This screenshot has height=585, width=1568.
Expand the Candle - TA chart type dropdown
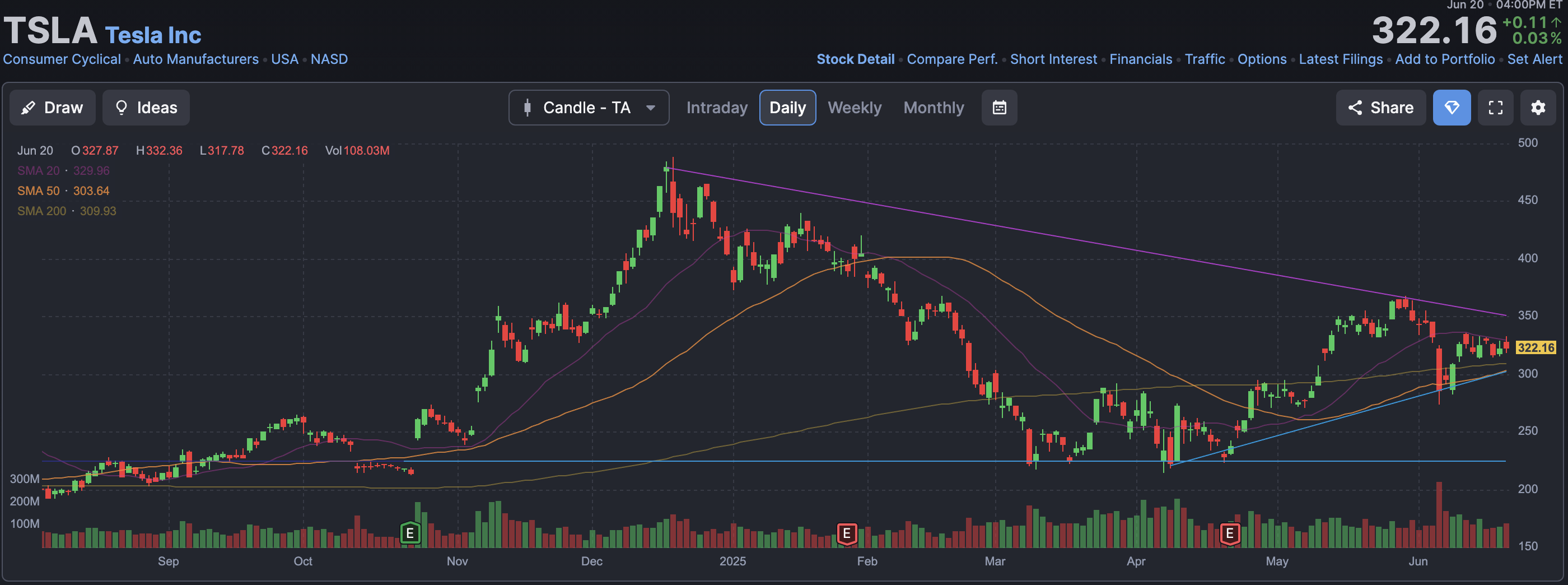click(x=589, y=108)
